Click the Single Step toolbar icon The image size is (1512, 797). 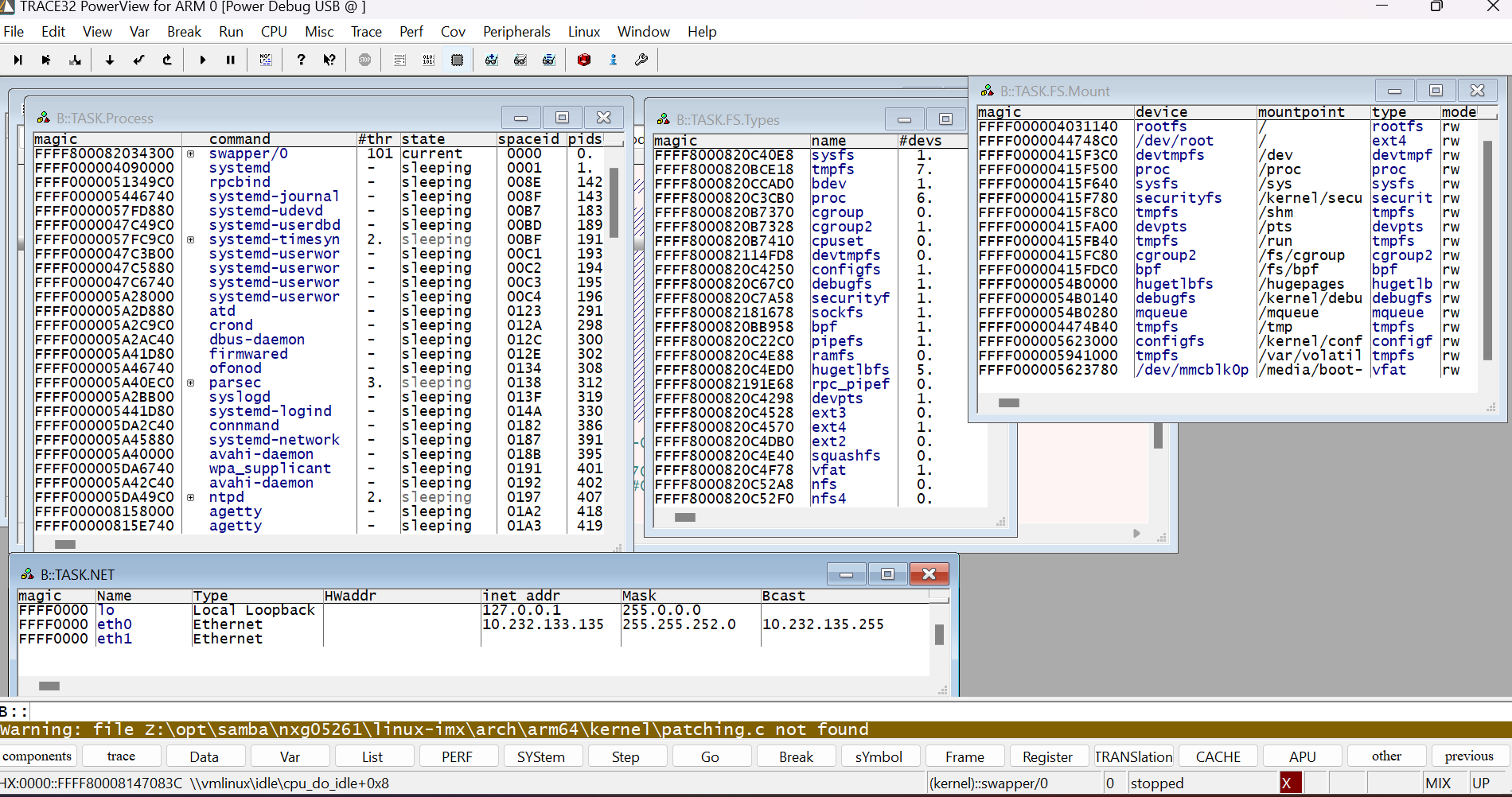pyautogui.click(x=110, y=60)
